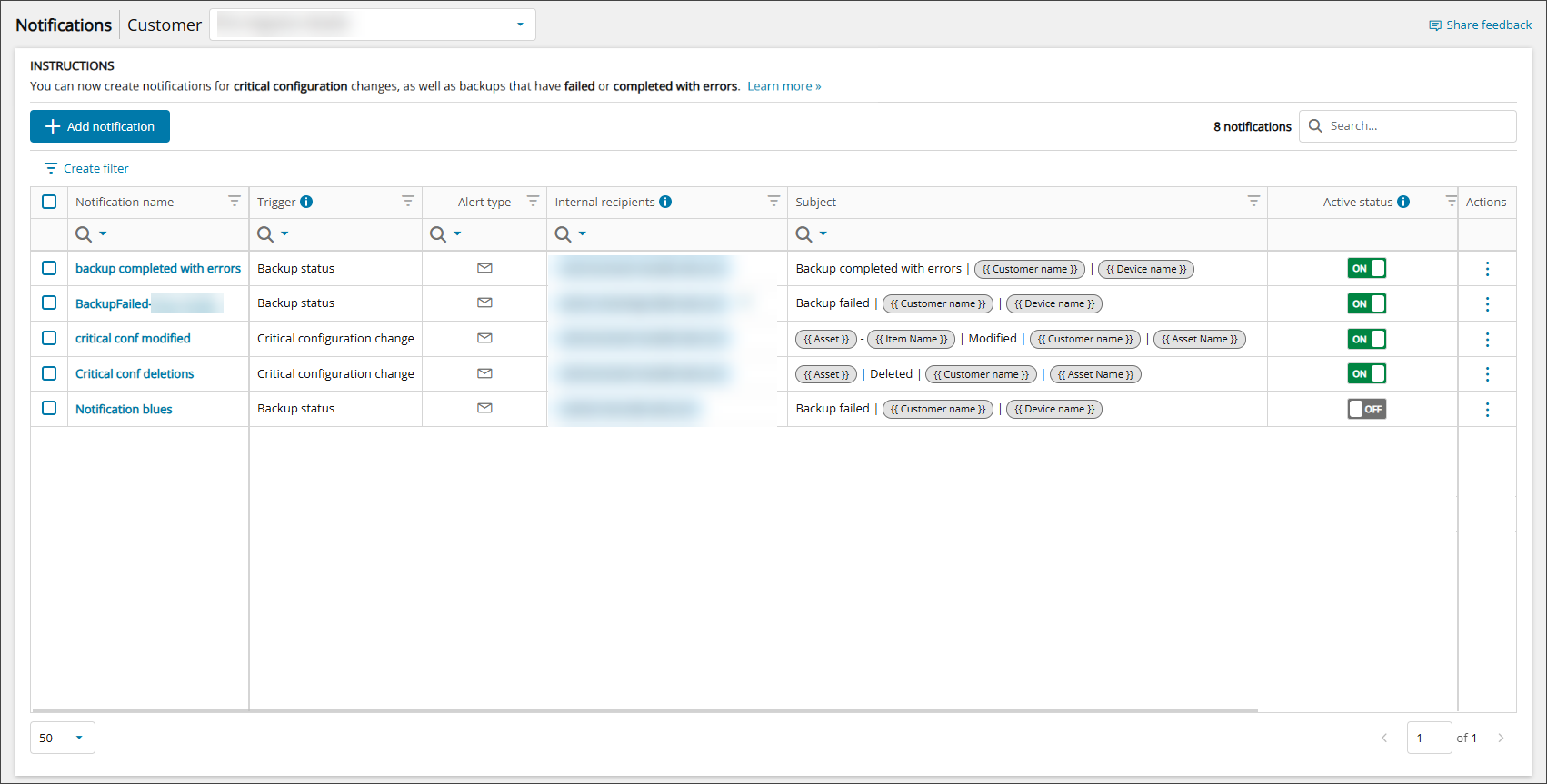Click the Share feedback chat icon

(x=1434, y=25)
